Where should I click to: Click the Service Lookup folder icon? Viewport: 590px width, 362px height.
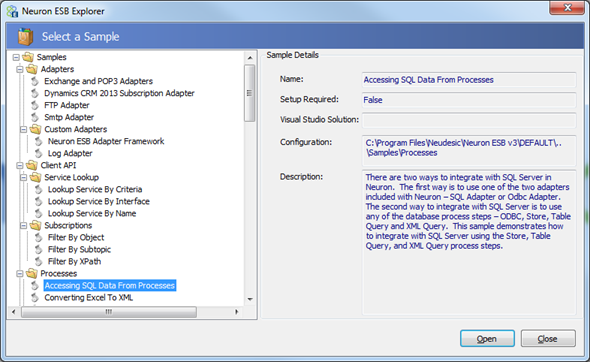click(35, 178)
